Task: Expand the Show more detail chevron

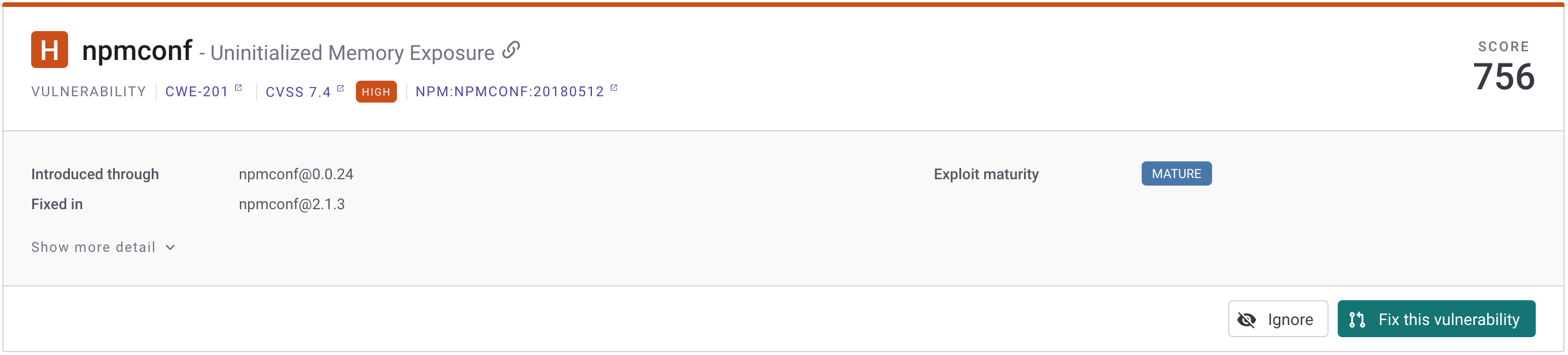Action: tap(170, 247)
